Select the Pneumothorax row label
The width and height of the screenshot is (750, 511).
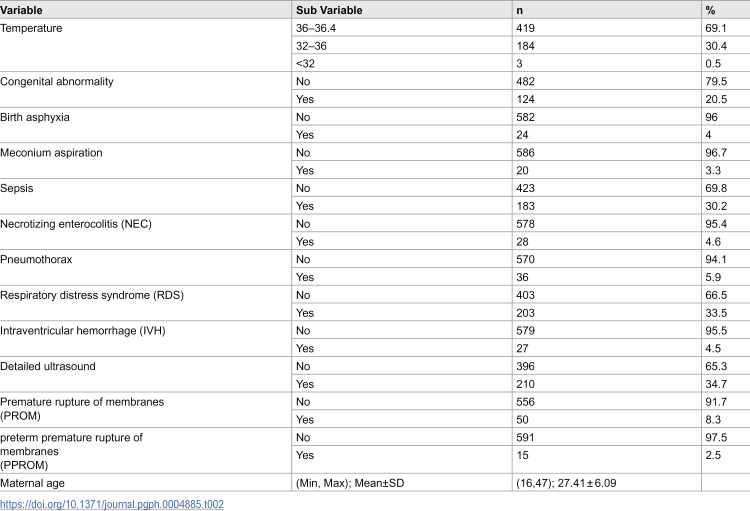click(x=36, y=259)
